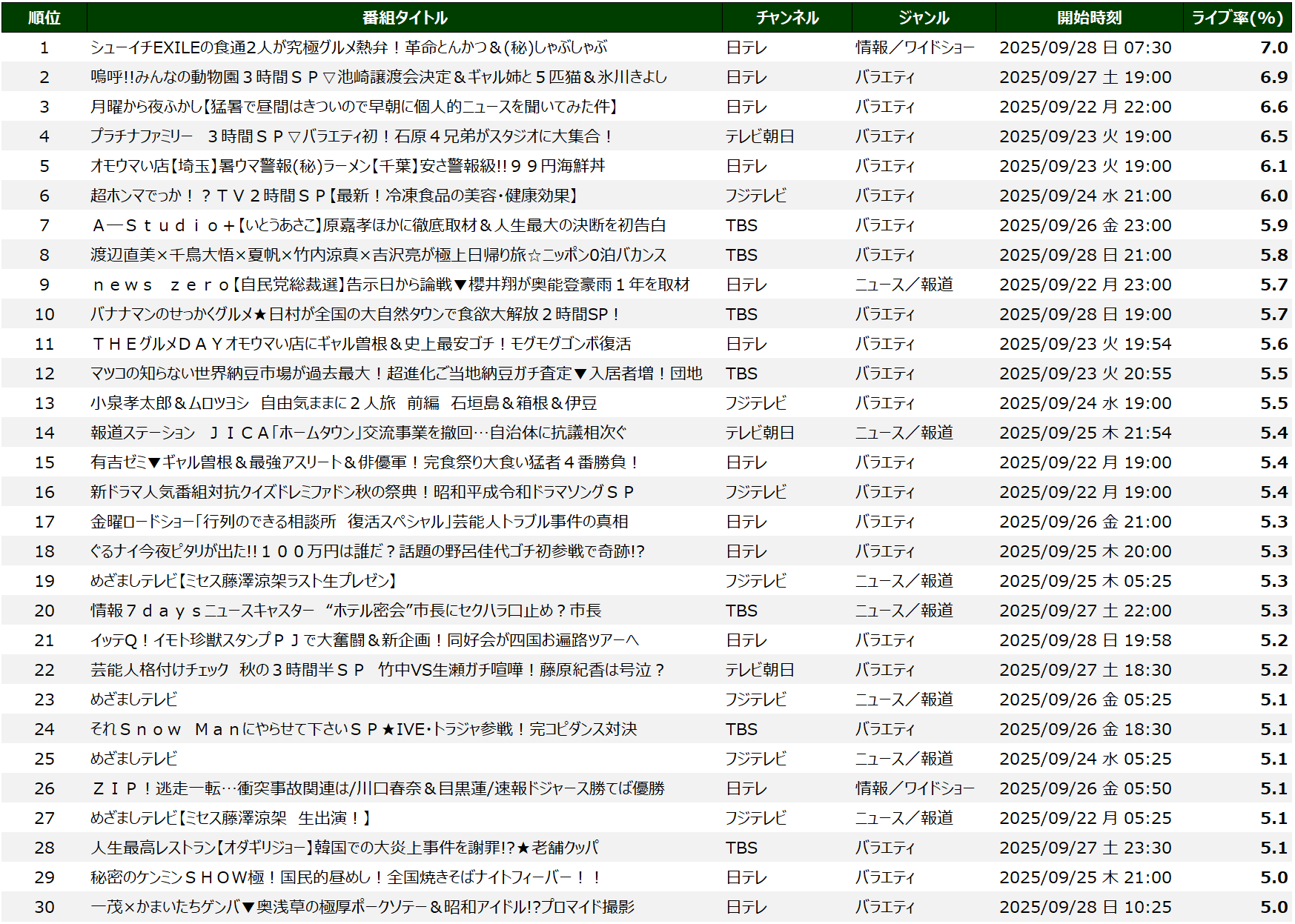Click the 秘密のケンミンSHOW極 program title
The image size is (1295, 924).
point(345,877)
